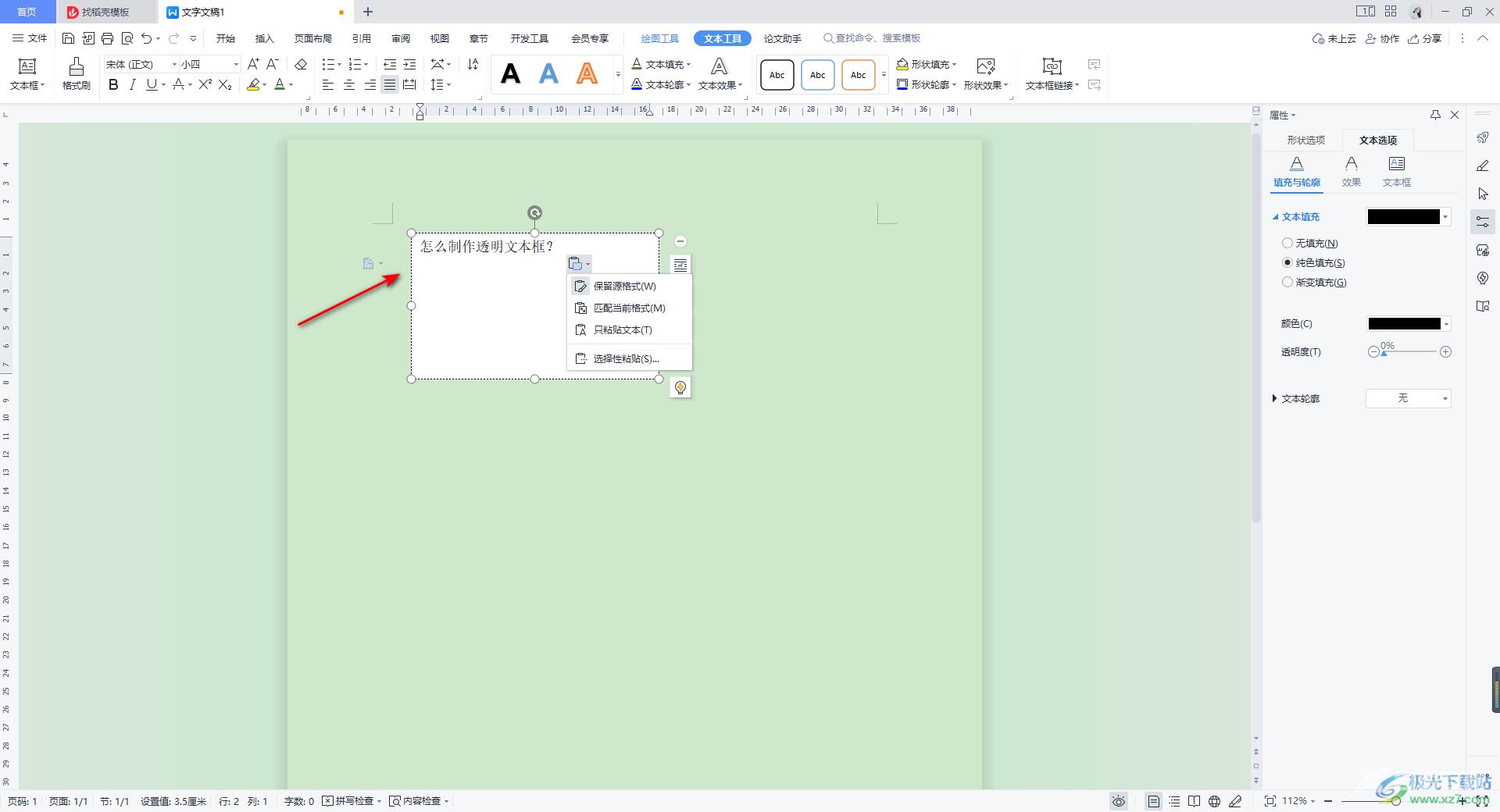1500x812 pixels.
Task: Open the font size dropdown
Action: point(236,64)
